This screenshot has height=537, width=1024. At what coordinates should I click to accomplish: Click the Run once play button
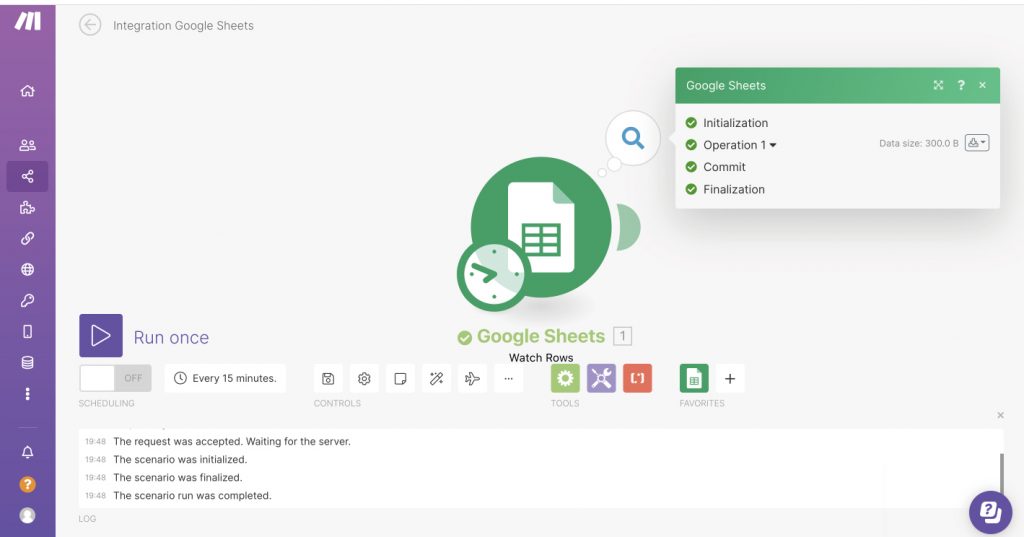coord(101,335)
